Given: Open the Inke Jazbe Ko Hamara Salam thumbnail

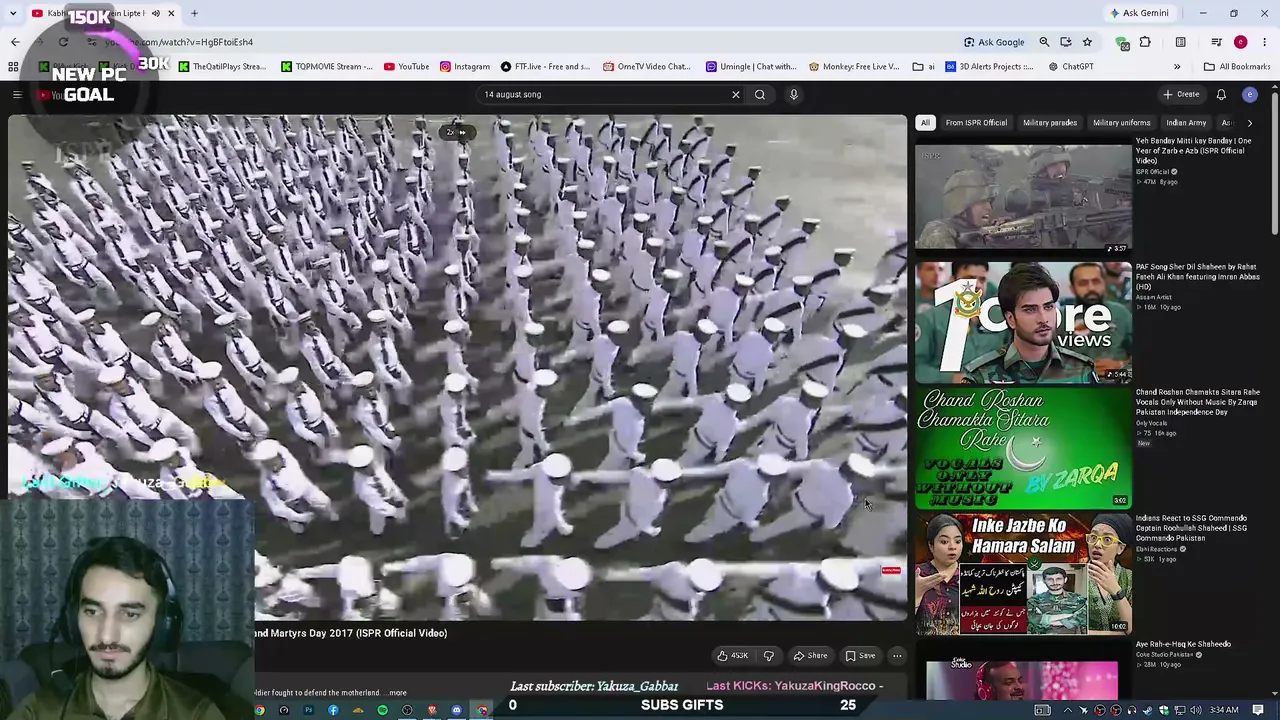Looking at the screenshot, I should click(x=1023, y=575).
